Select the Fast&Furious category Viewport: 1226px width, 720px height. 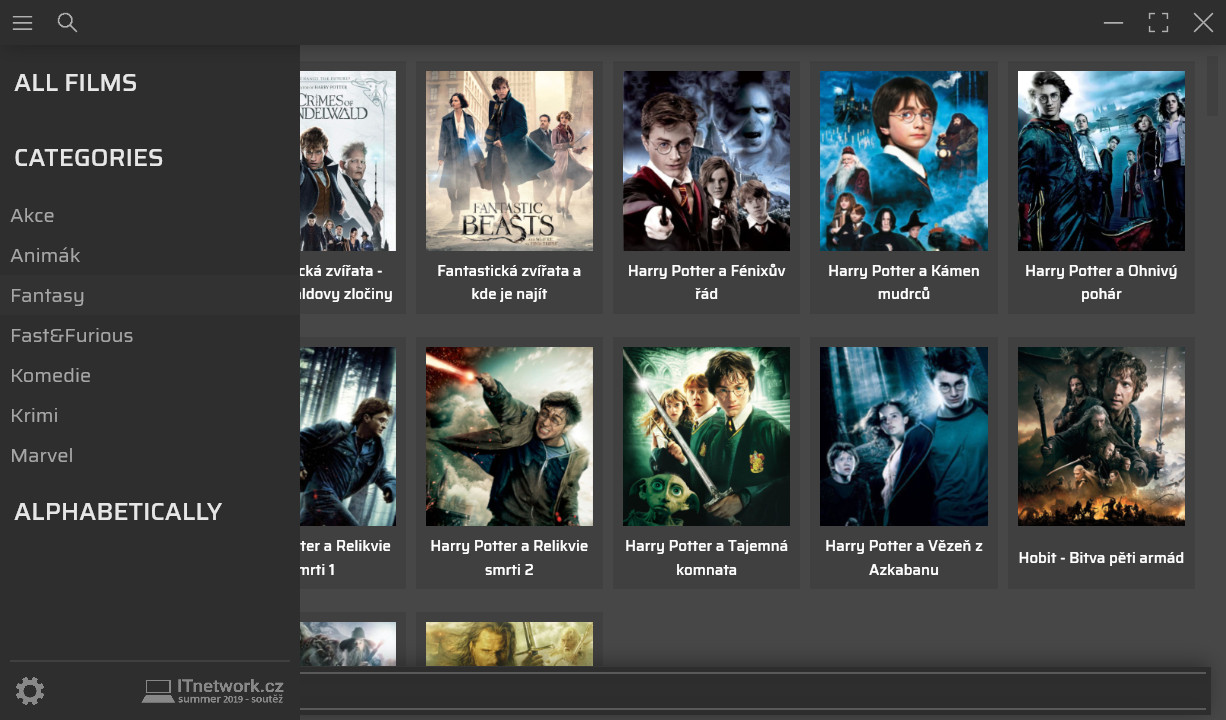pos(71,336)
